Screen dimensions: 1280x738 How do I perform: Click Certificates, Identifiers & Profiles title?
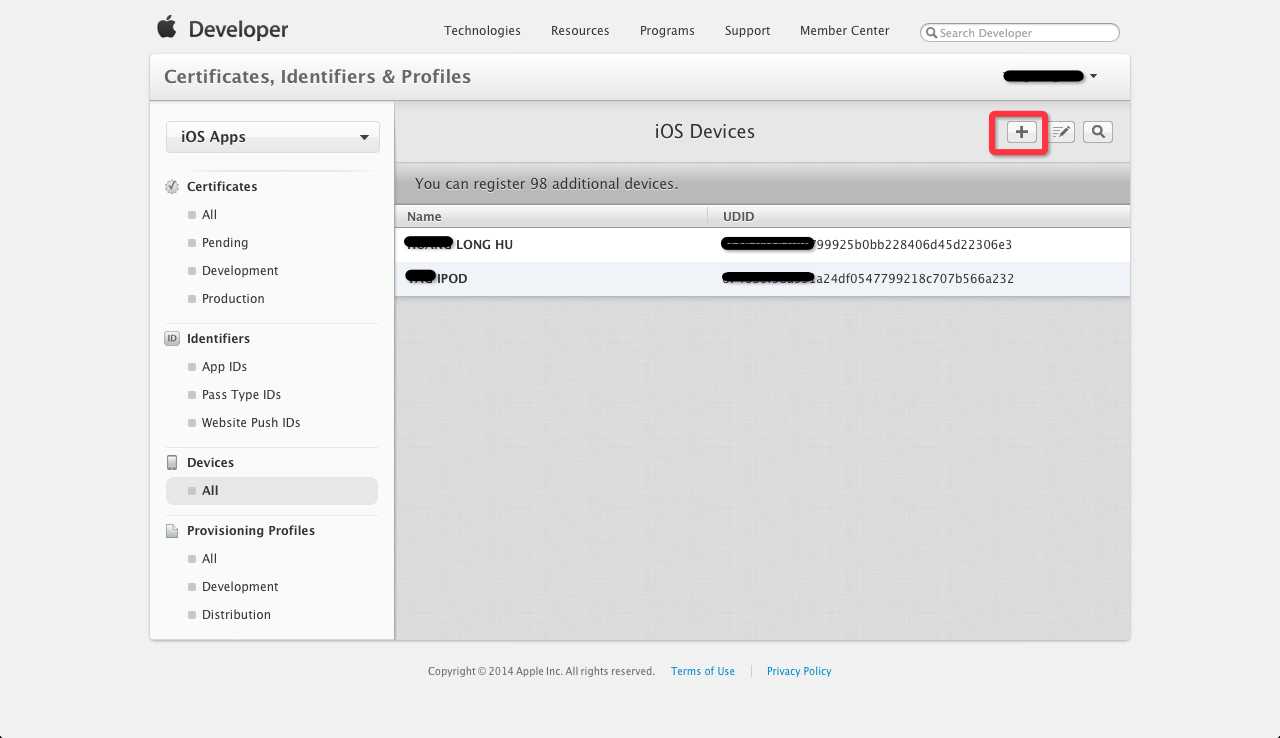pos(317,77)
